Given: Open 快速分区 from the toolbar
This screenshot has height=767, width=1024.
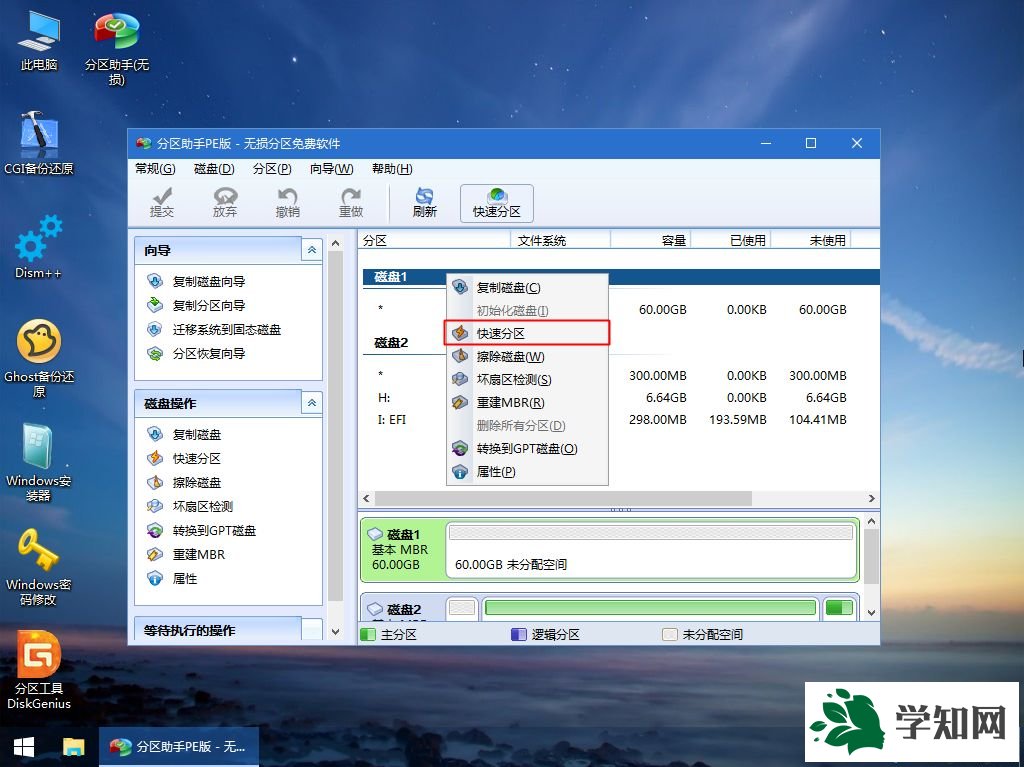Looking at the screenshot, I should click(496, 202).
